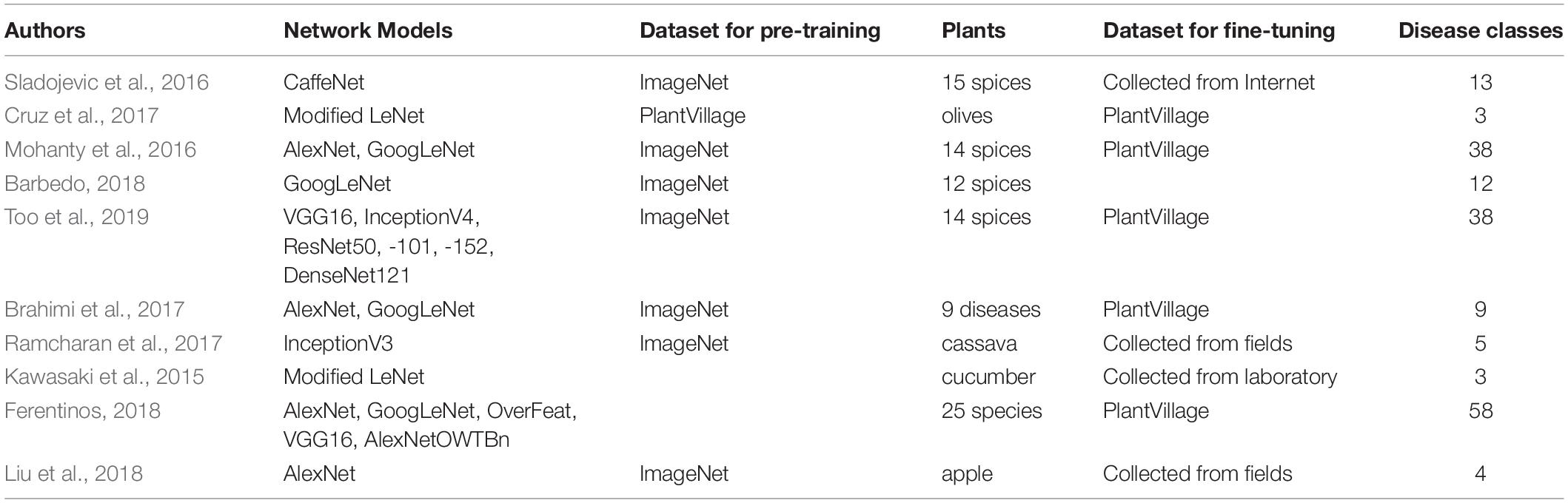The width and height of the screenshot is (1568, 503).
Task: Click the Dataset for pre-training header
Action: click(760, 30)
